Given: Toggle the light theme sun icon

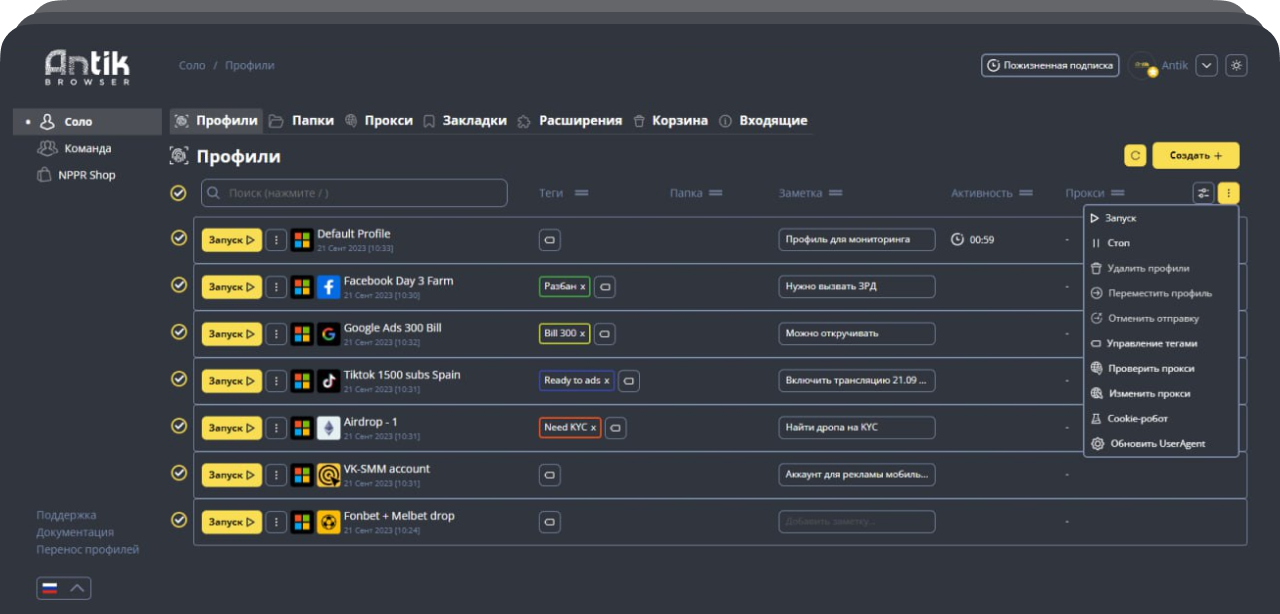Looking at the screenshot, I should (x=1237, y=65).
